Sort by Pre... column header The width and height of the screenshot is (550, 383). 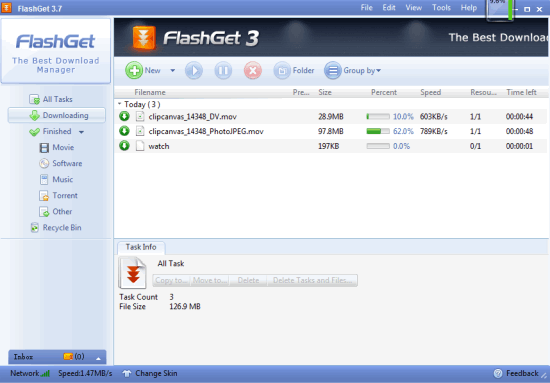(301, 93)
